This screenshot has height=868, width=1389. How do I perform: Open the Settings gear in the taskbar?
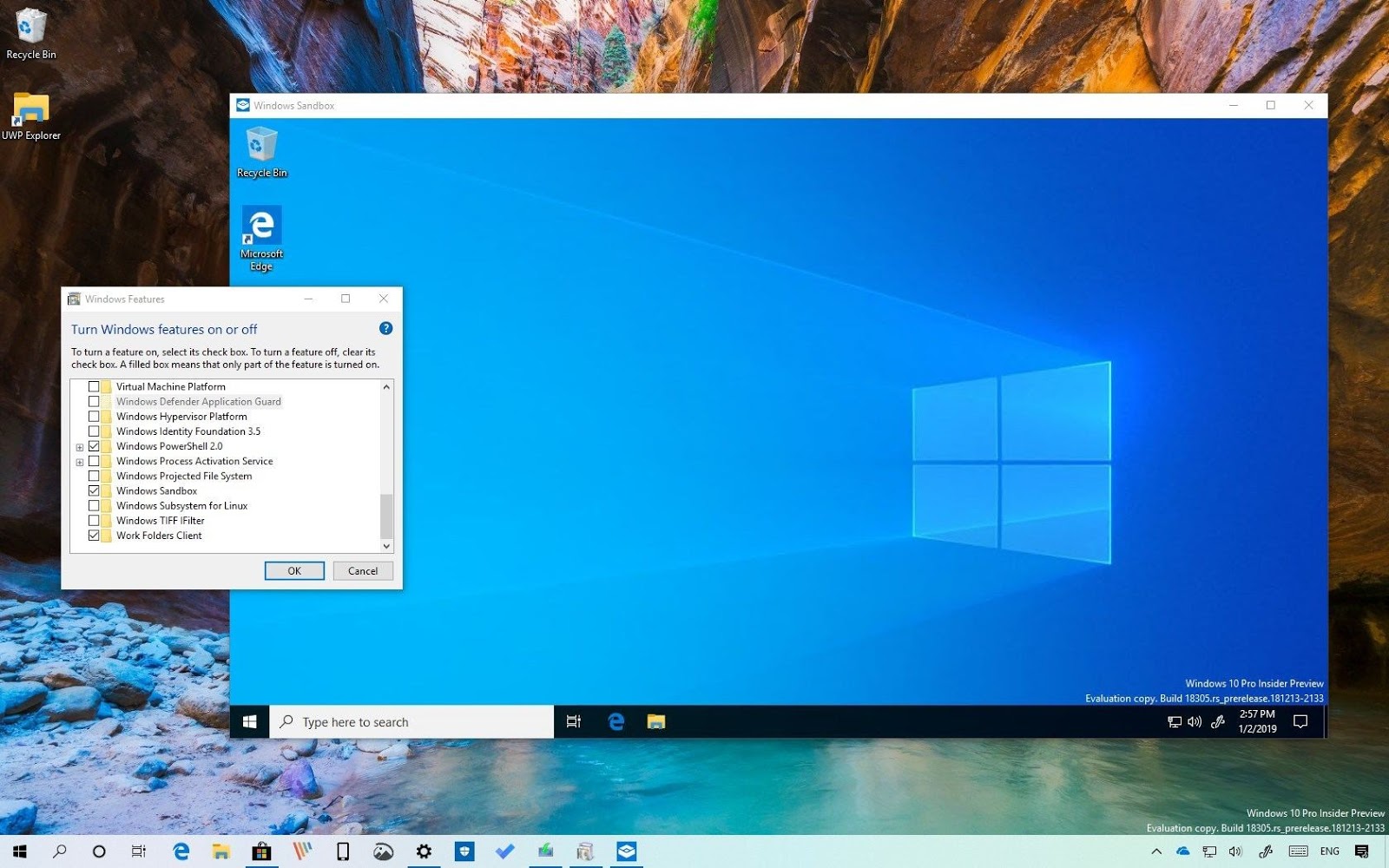[x=424, y=852]
